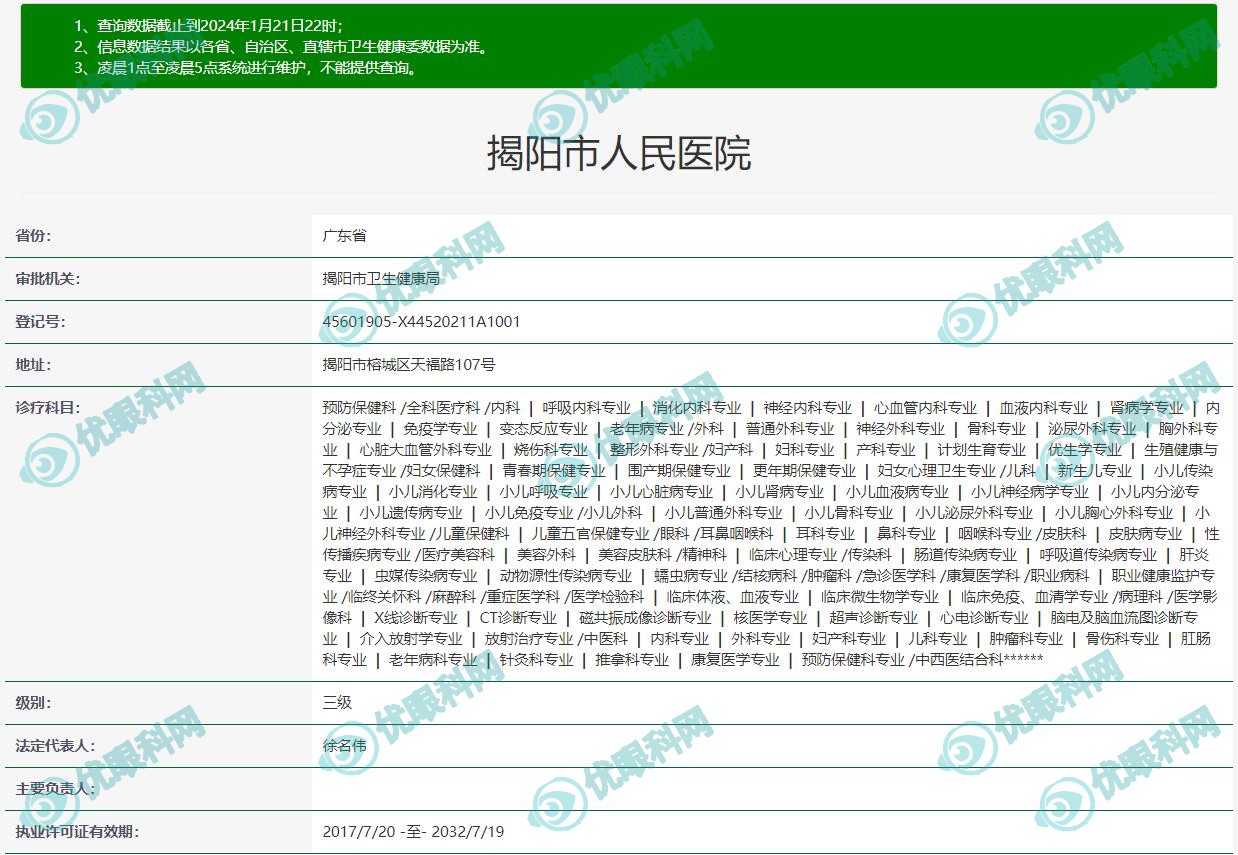Screen dimensions: 1238x855
Task: Click the 审批机关 row label
Action: click(47, 279)
